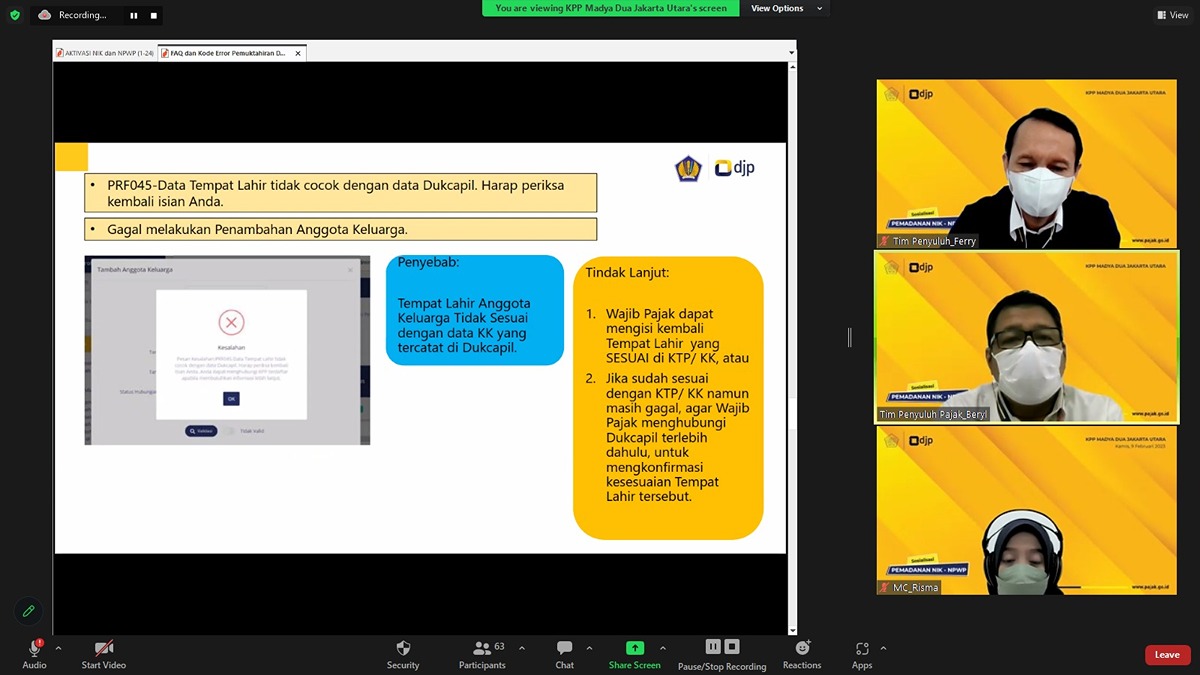Pause the recording in top bar
The width and height of the screenshot is (1200, 675).
click(134, 15)
